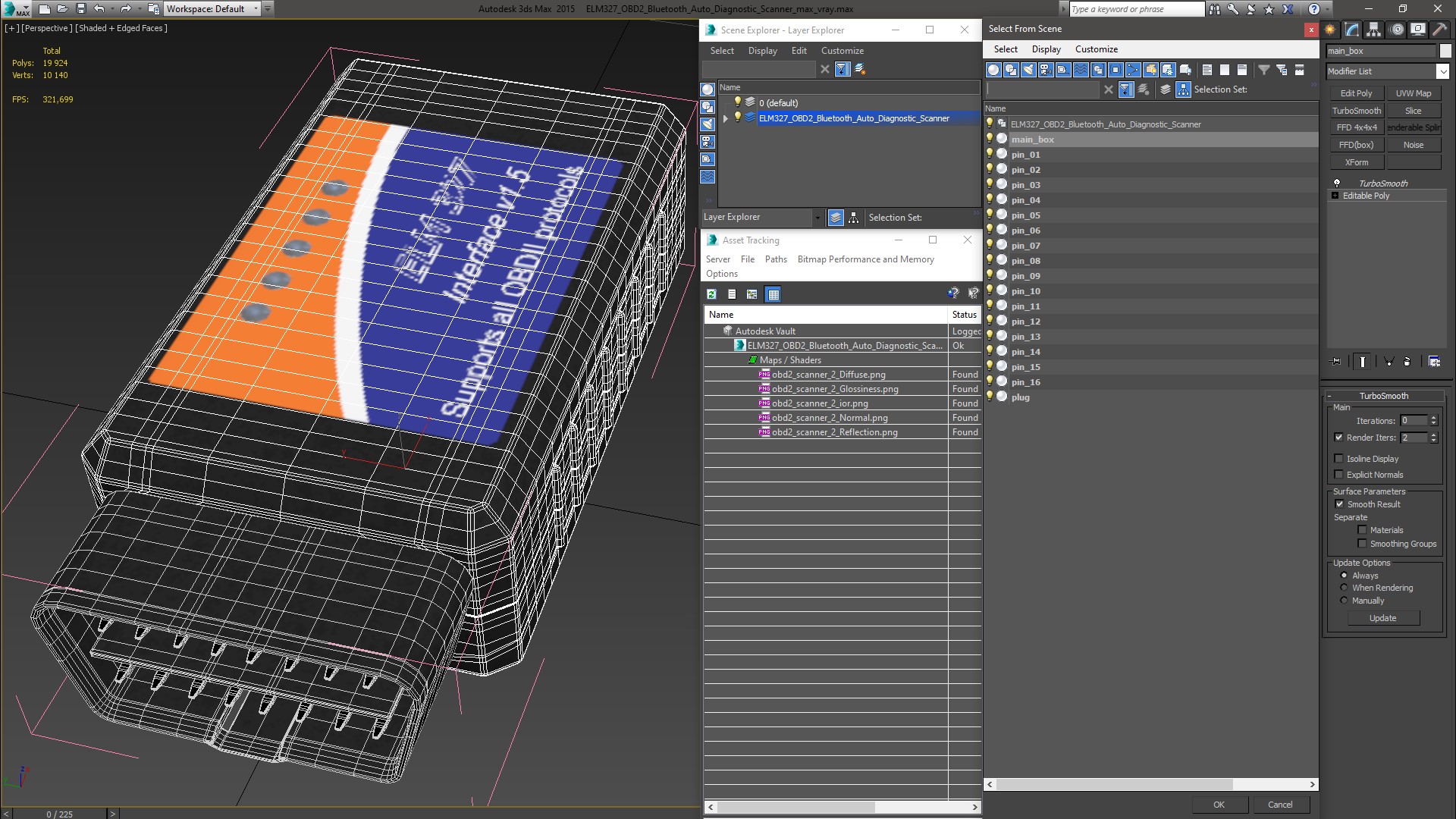Disable the Smooth Result checkbox
The height and width of the screenshot is (819, 1456).
(x=1339, y=504)
